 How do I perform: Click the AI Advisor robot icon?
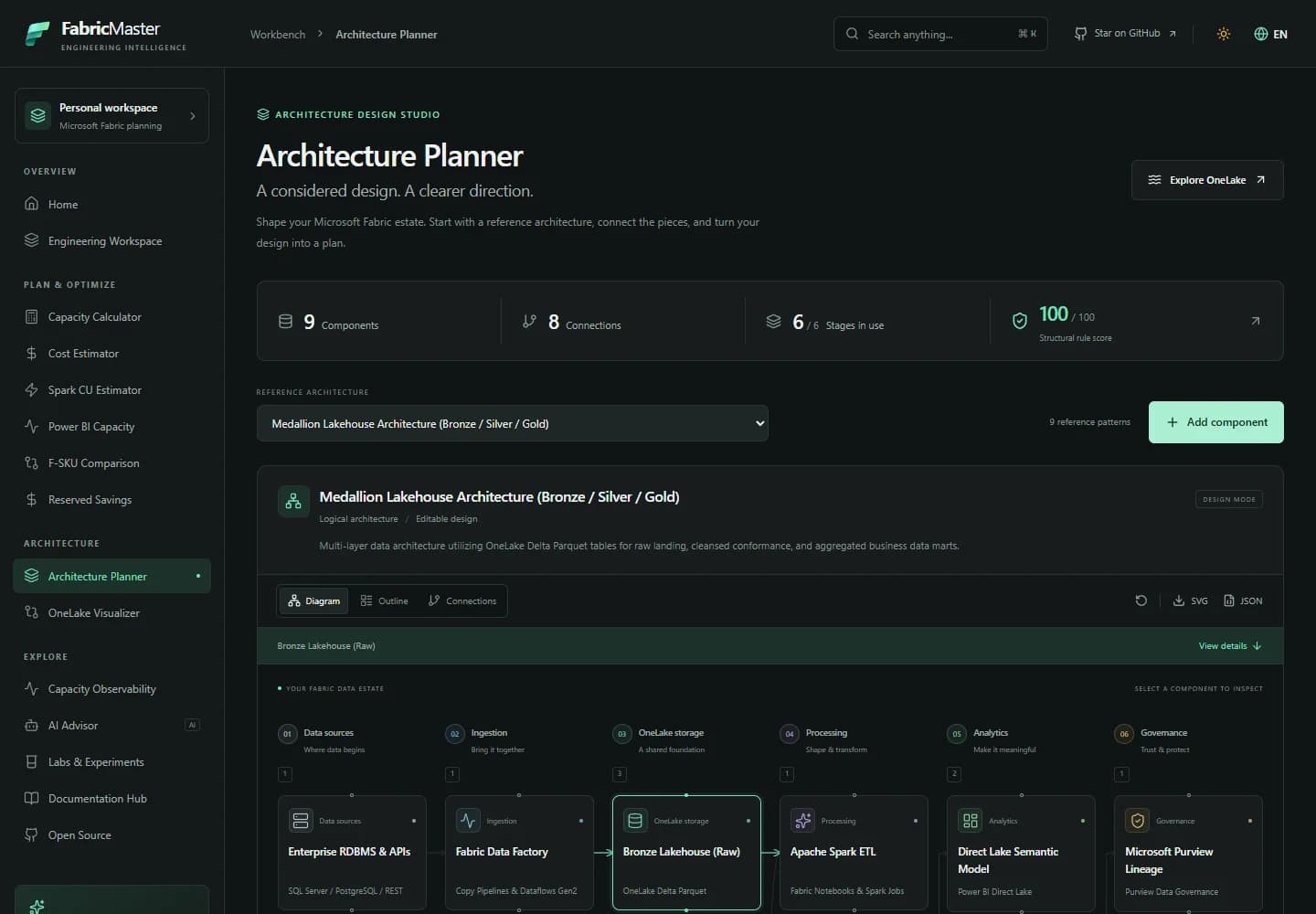(32, 725)
